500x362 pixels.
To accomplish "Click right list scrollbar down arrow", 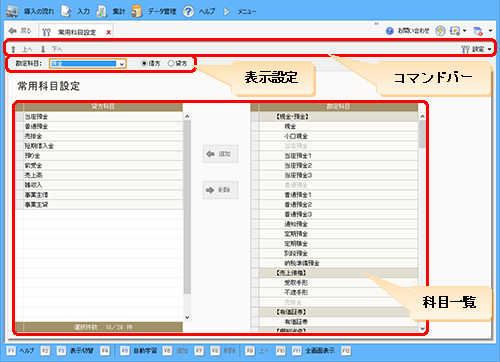I will [422, 328].
